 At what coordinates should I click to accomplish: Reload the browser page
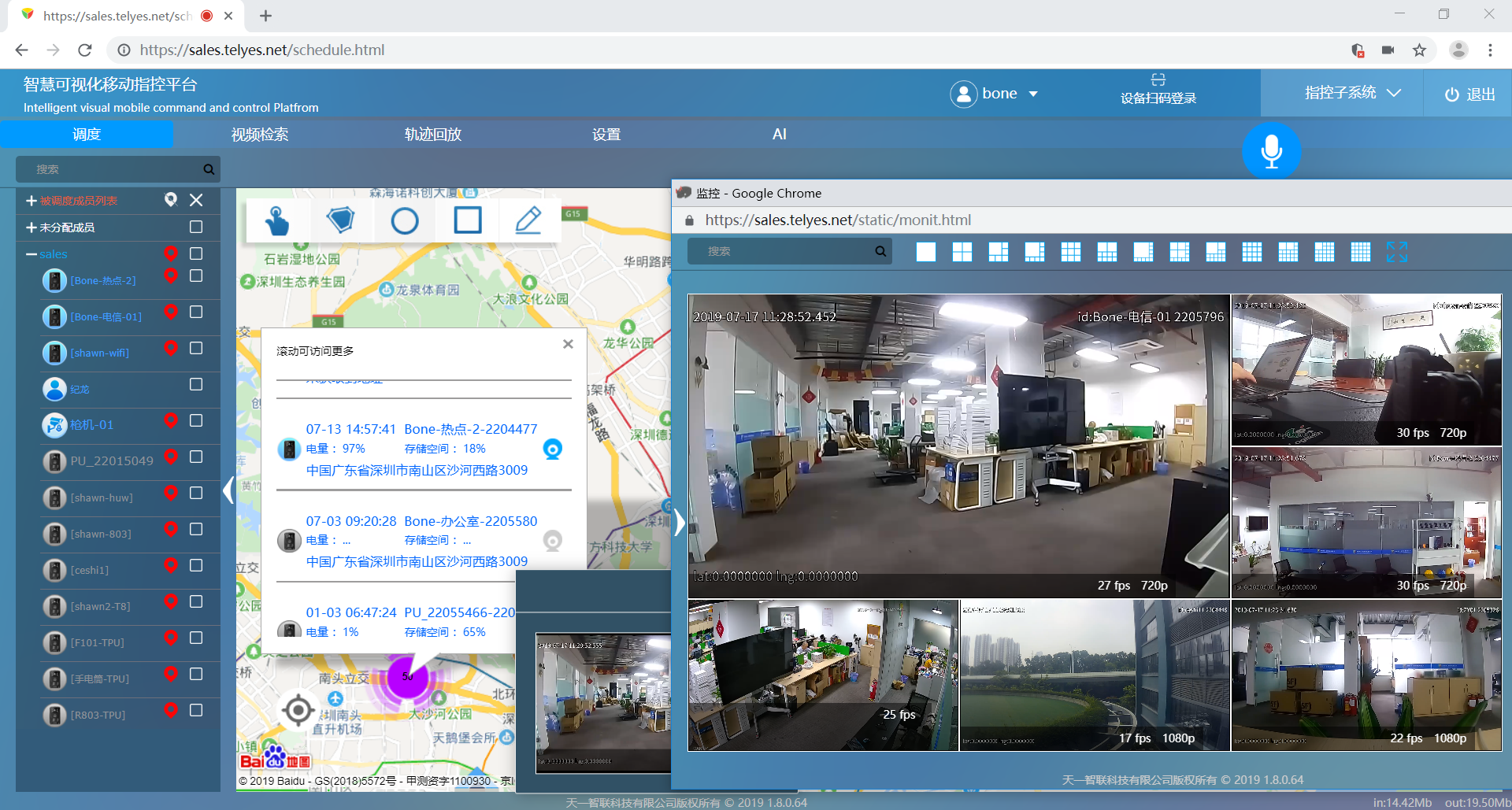[x=85, y=50]
